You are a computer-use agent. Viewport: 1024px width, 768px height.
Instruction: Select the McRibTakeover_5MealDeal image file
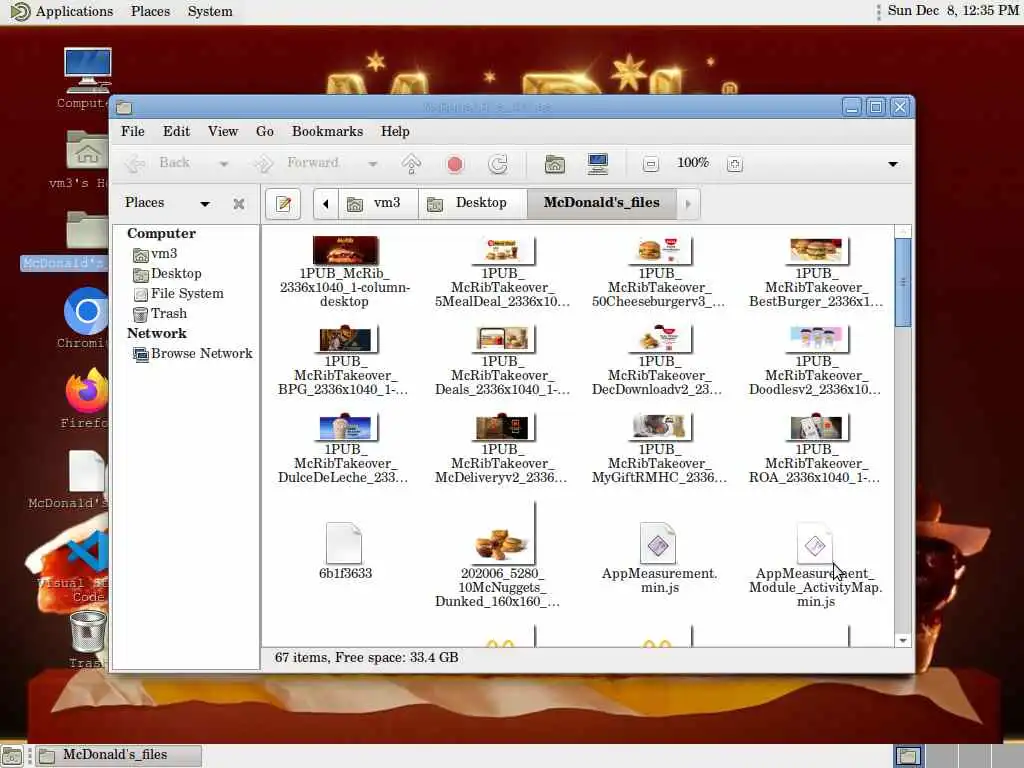[502, 251]
